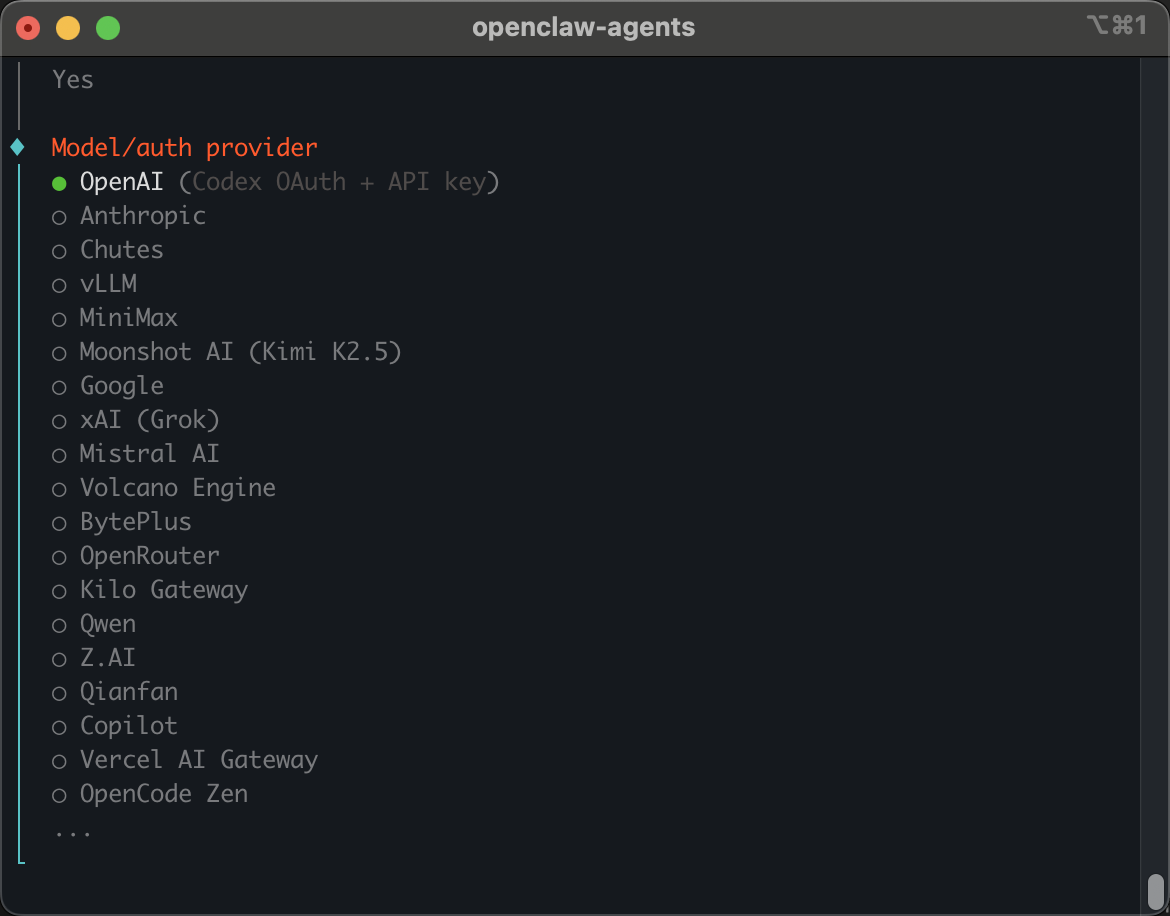
Task: Select Volcano Engine provider
Action: (177, 488)
